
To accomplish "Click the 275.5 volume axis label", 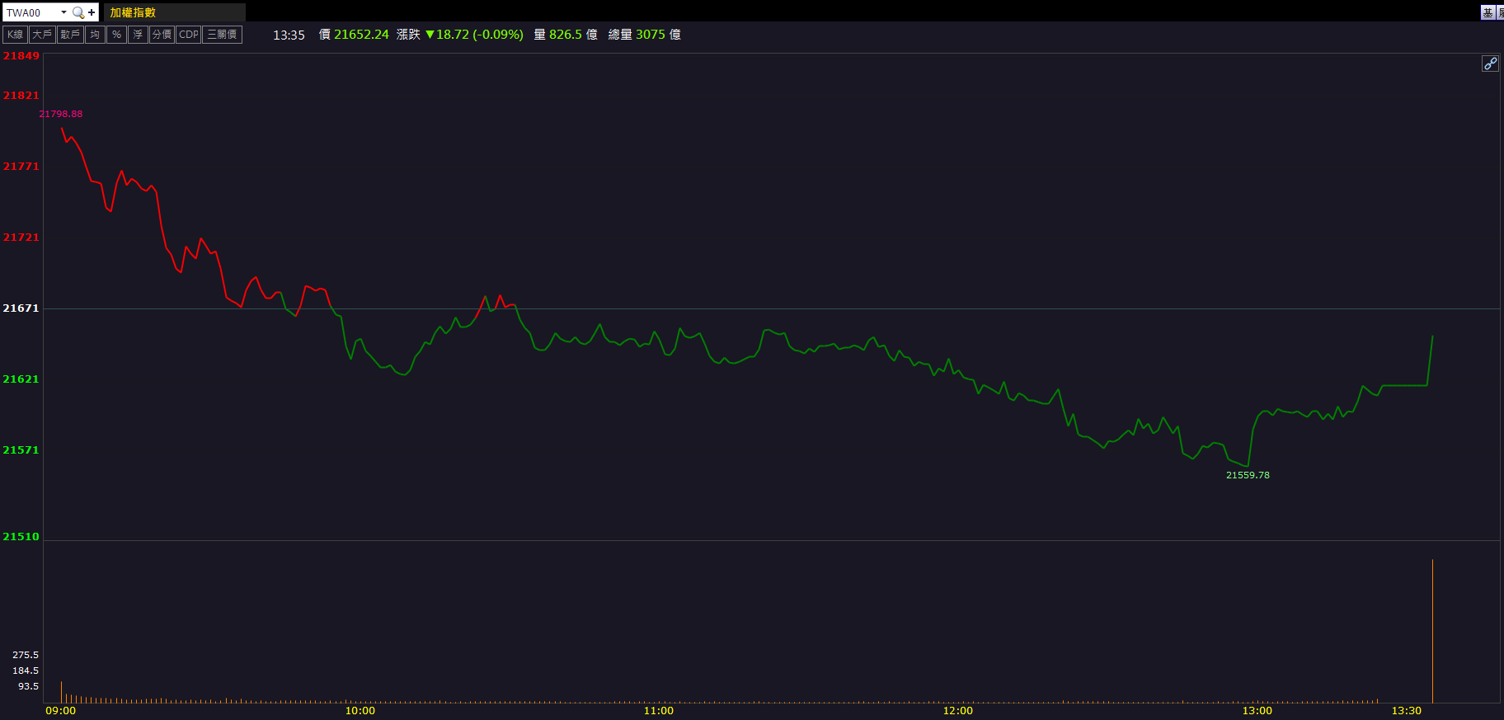I will 26,655.
